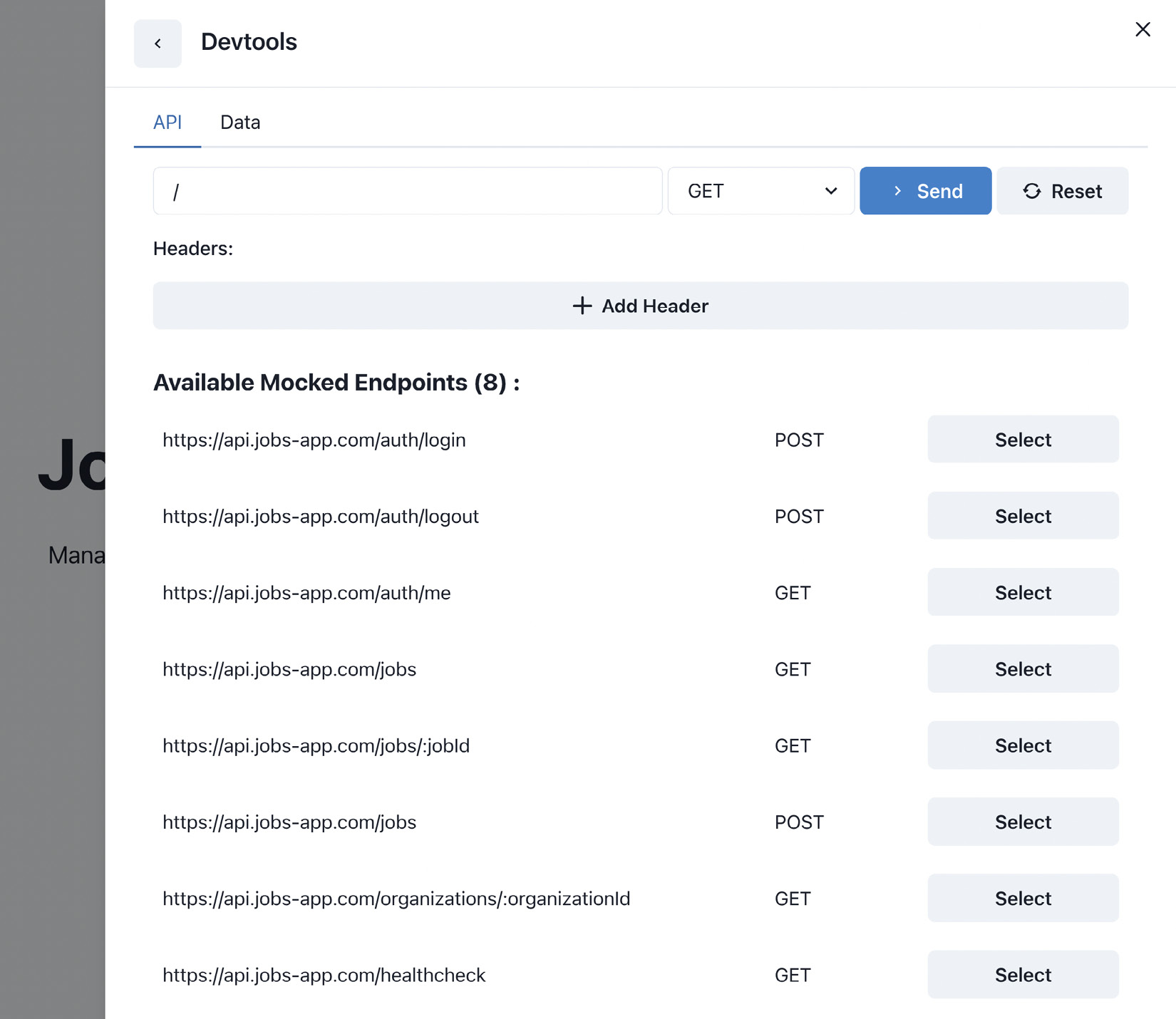Click the https://api.jobs-app.com/auth/logout URL text
Screen dimensions: 1176x1019
pos(321,517)
